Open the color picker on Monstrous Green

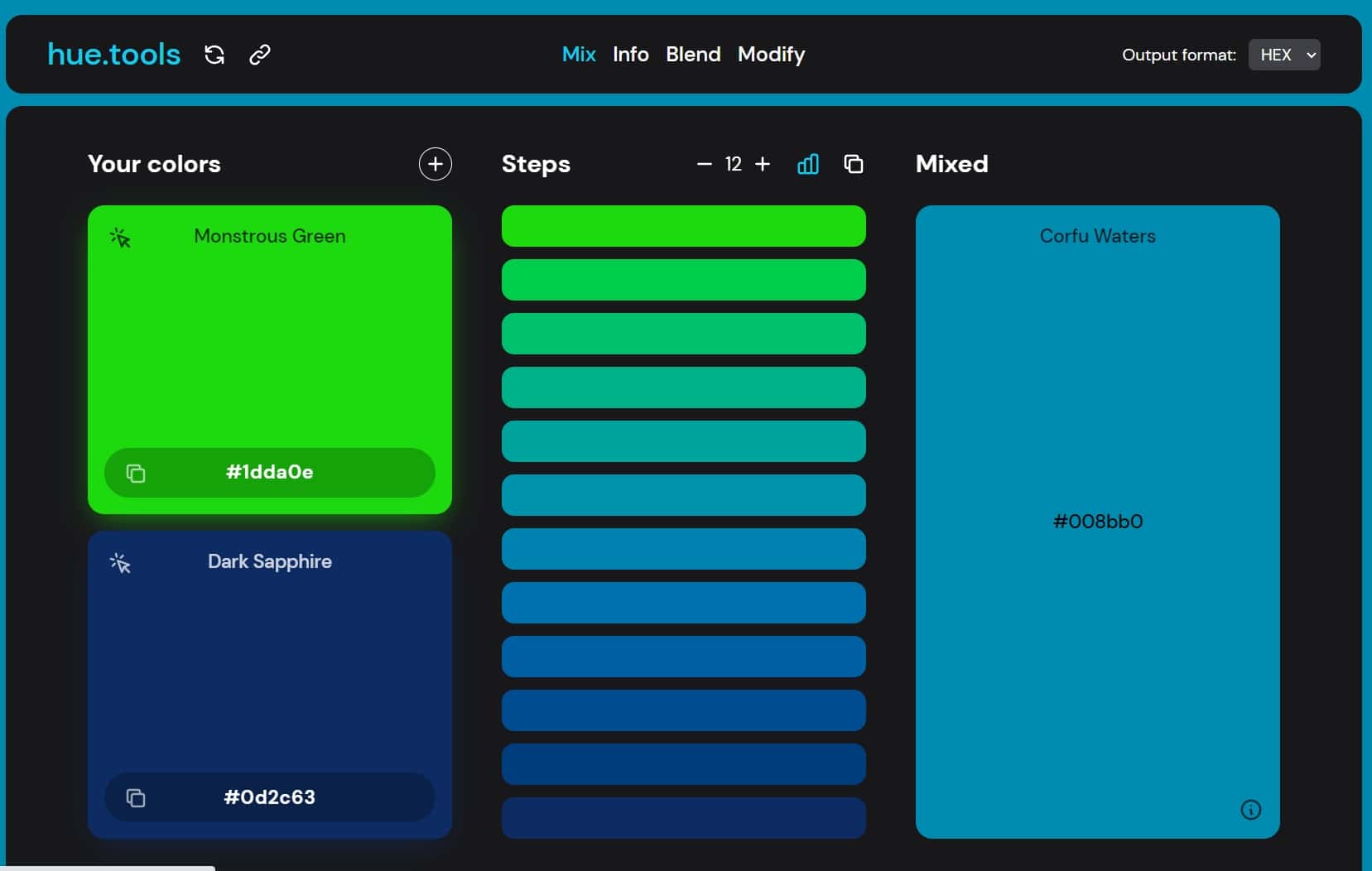point(121,238)
